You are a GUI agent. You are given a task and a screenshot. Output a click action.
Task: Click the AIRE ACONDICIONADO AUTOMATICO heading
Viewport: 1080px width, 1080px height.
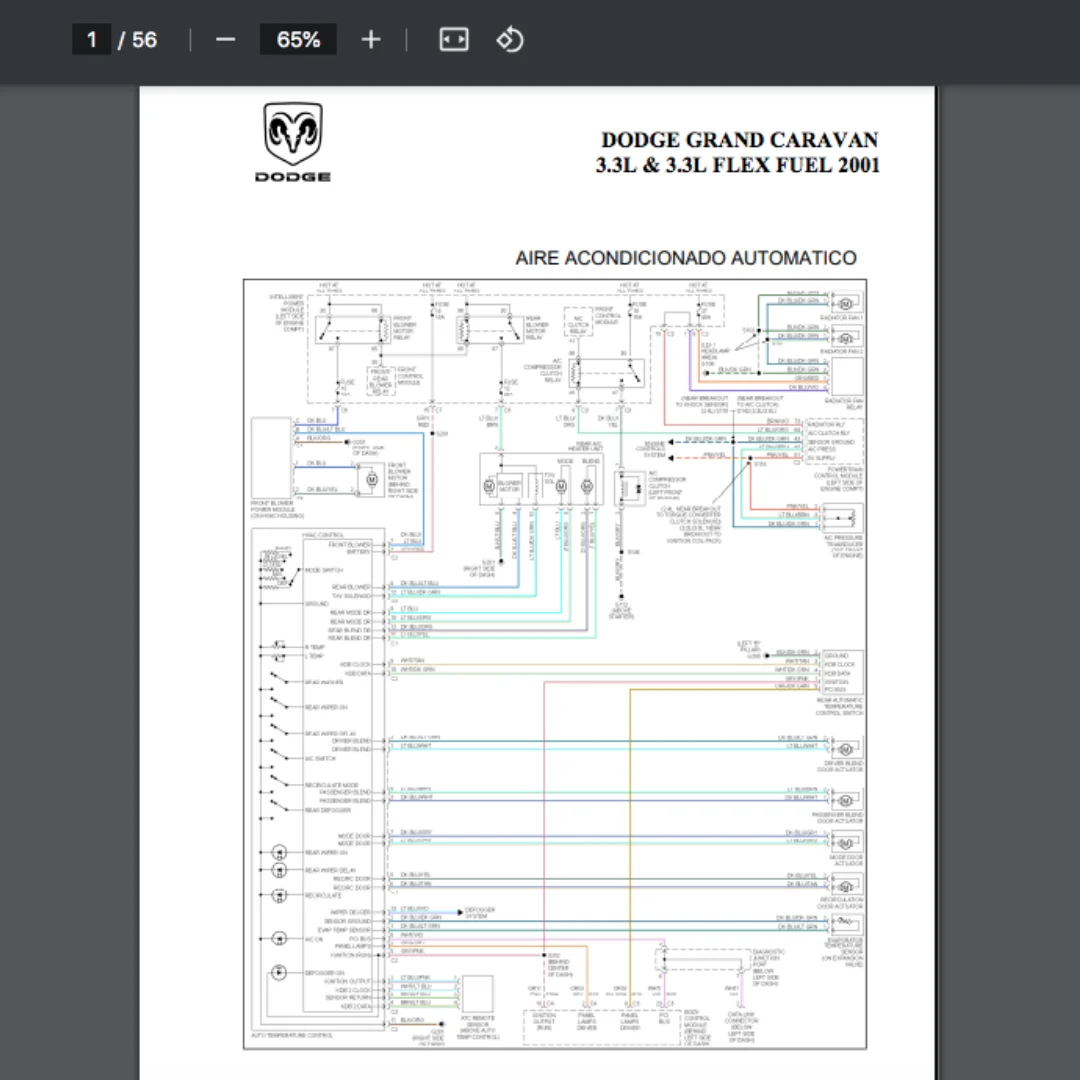(685, 258)
